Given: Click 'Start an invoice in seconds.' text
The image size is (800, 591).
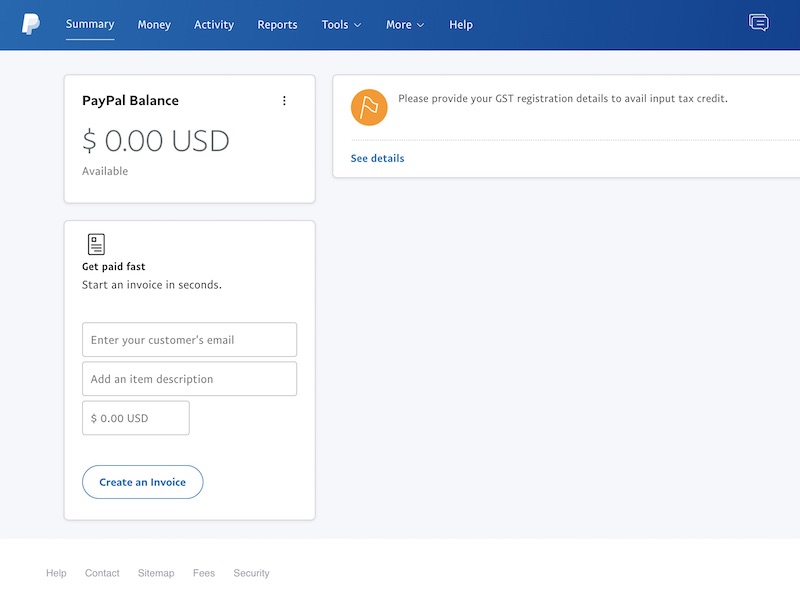Looking at the screenshot, I should pos(152,285).
